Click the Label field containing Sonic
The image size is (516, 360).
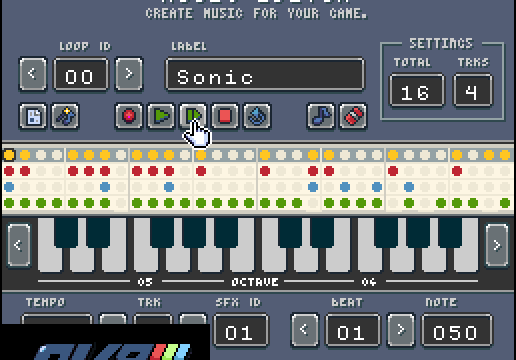point(265,74)
